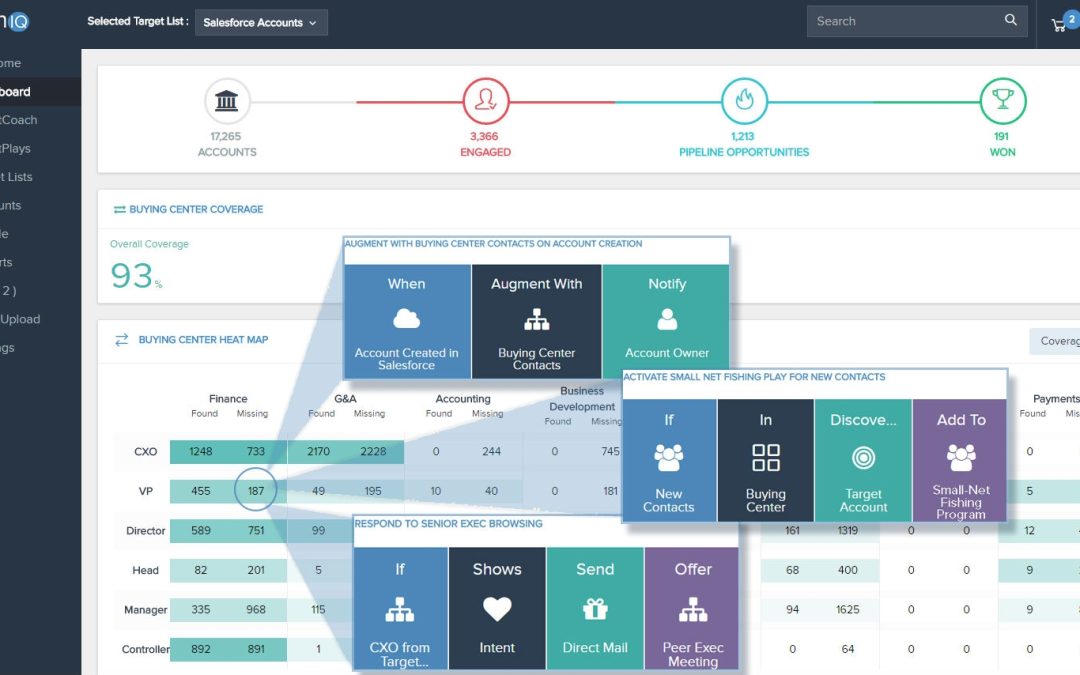Viewport: 1080px width, 675px height.
Task: Click the 93% Overall Coverage value
Action: click(x=136, y=276)
